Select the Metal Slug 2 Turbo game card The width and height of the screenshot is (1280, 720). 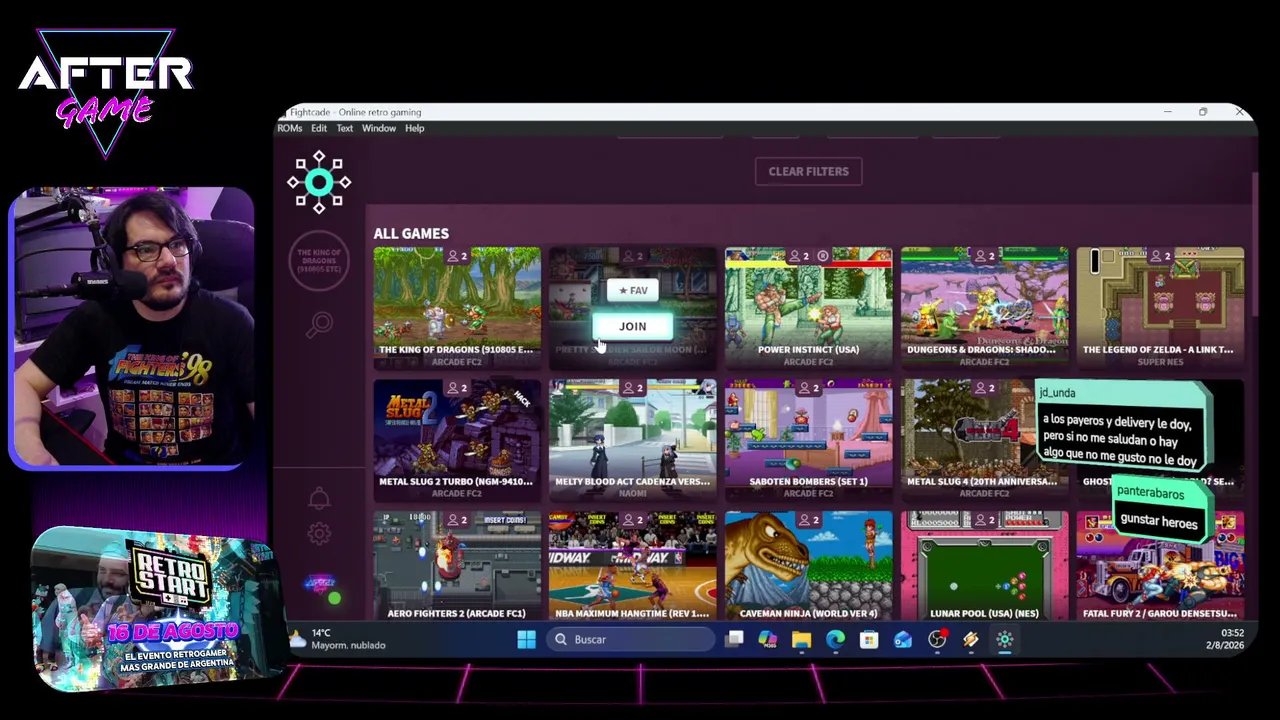tap(457, 439)
